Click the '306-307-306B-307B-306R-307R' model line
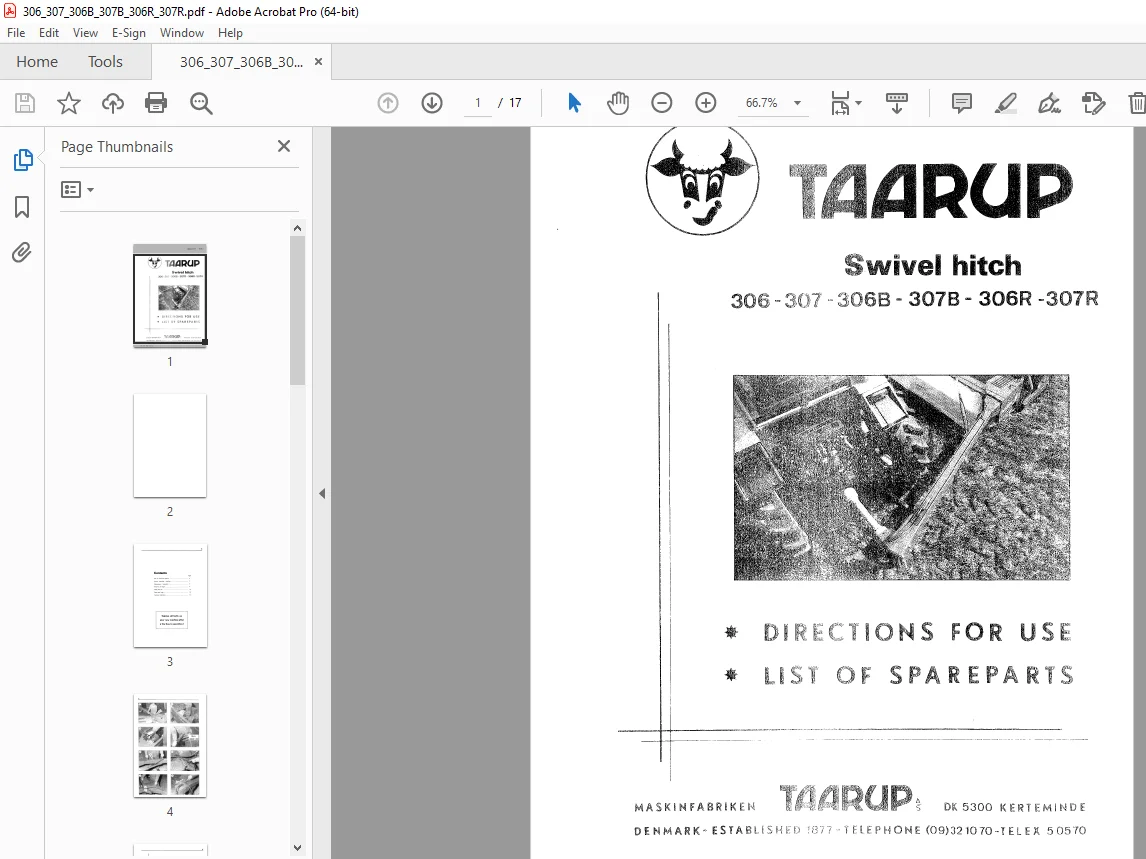The image size is (1146, 859). [x=914, y=300]
